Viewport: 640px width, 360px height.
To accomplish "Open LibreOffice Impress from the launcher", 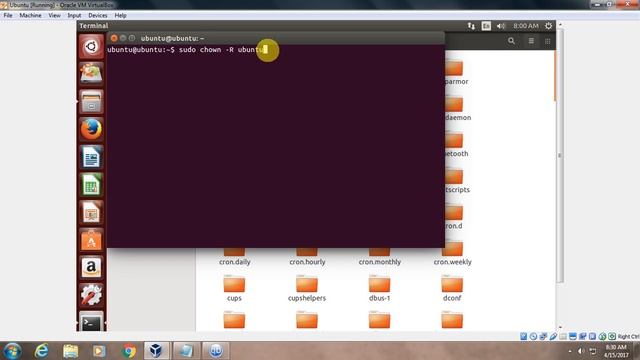I will [91, 212].
